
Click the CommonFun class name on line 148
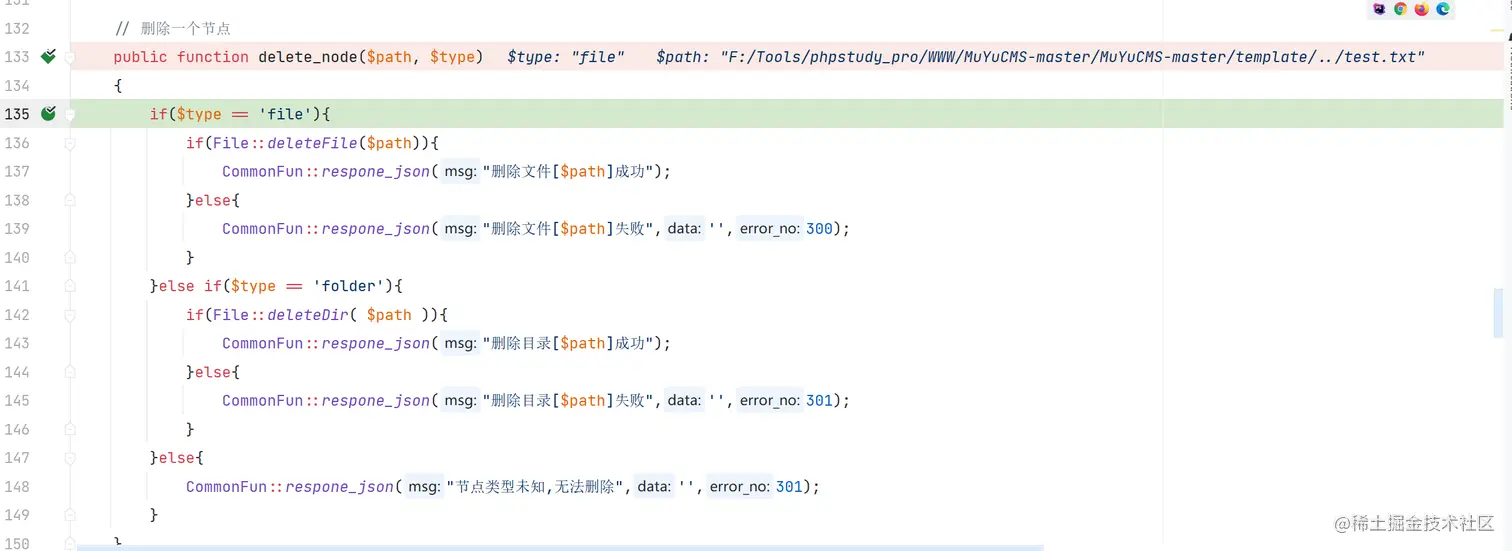tap(226, 487)
